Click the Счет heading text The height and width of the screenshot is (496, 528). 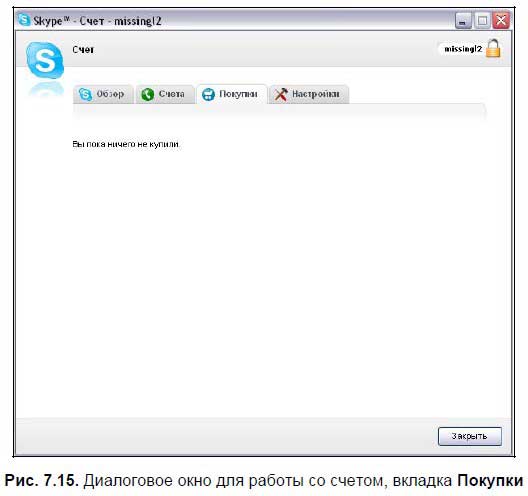tap(83, 50)
